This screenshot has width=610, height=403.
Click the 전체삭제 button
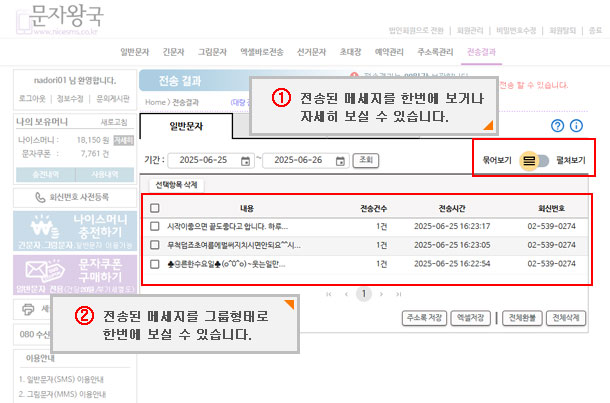[x=566, y=318]
